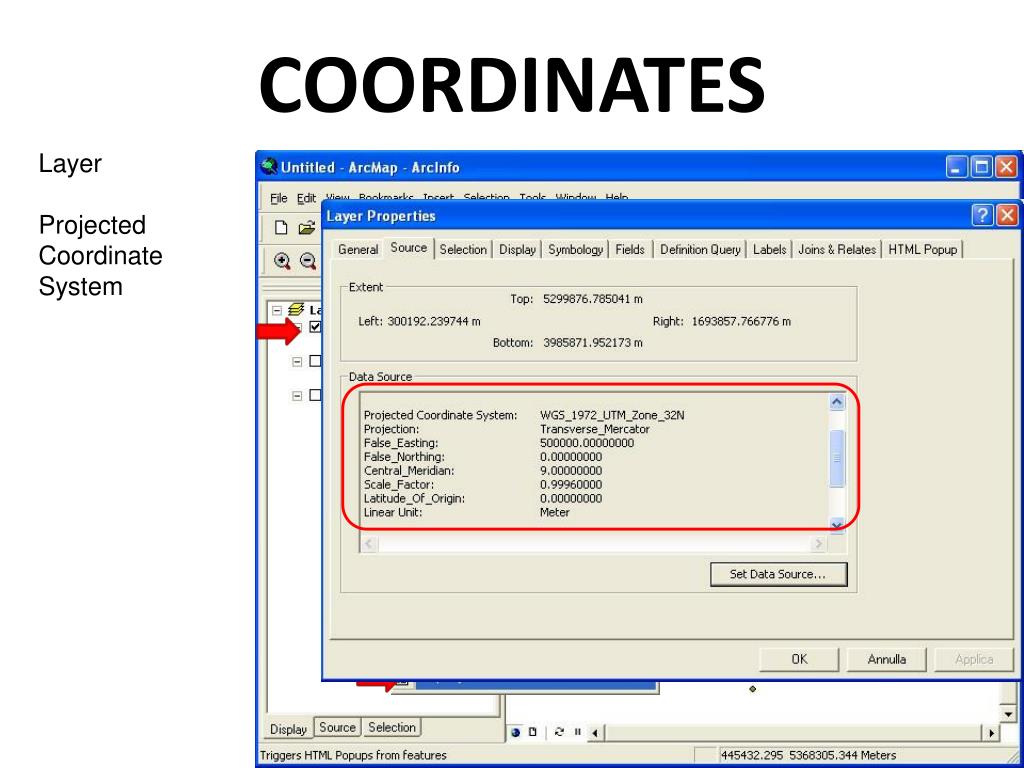Switch table of contents to Selection tab

click(x=391, y=728)
